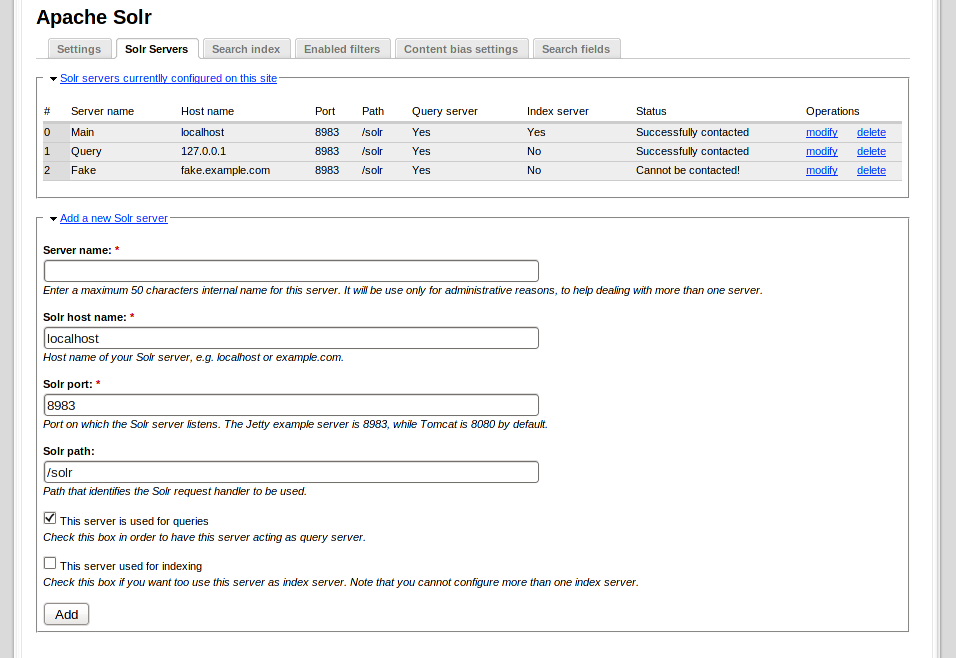This screenshot has height=658, width=956.
Task: Click the active Solr Servers tab
Action: (x=157, y=49)
